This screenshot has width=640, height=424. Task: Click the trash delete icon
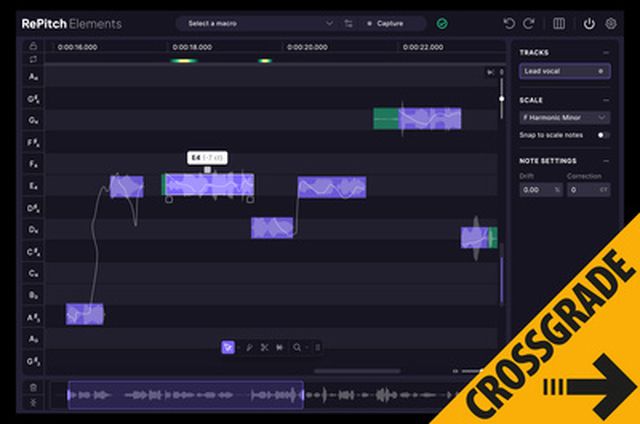(x=33, y=387)
